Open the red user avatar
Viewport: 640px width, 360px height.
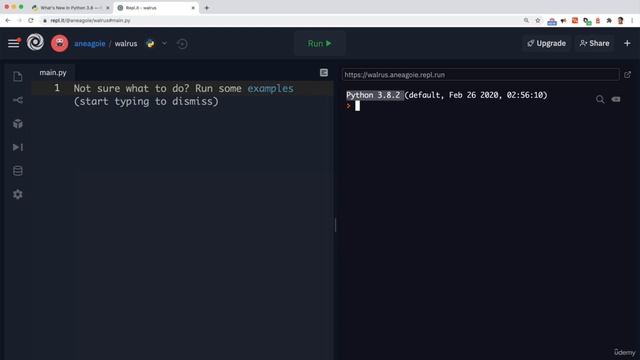60,43
